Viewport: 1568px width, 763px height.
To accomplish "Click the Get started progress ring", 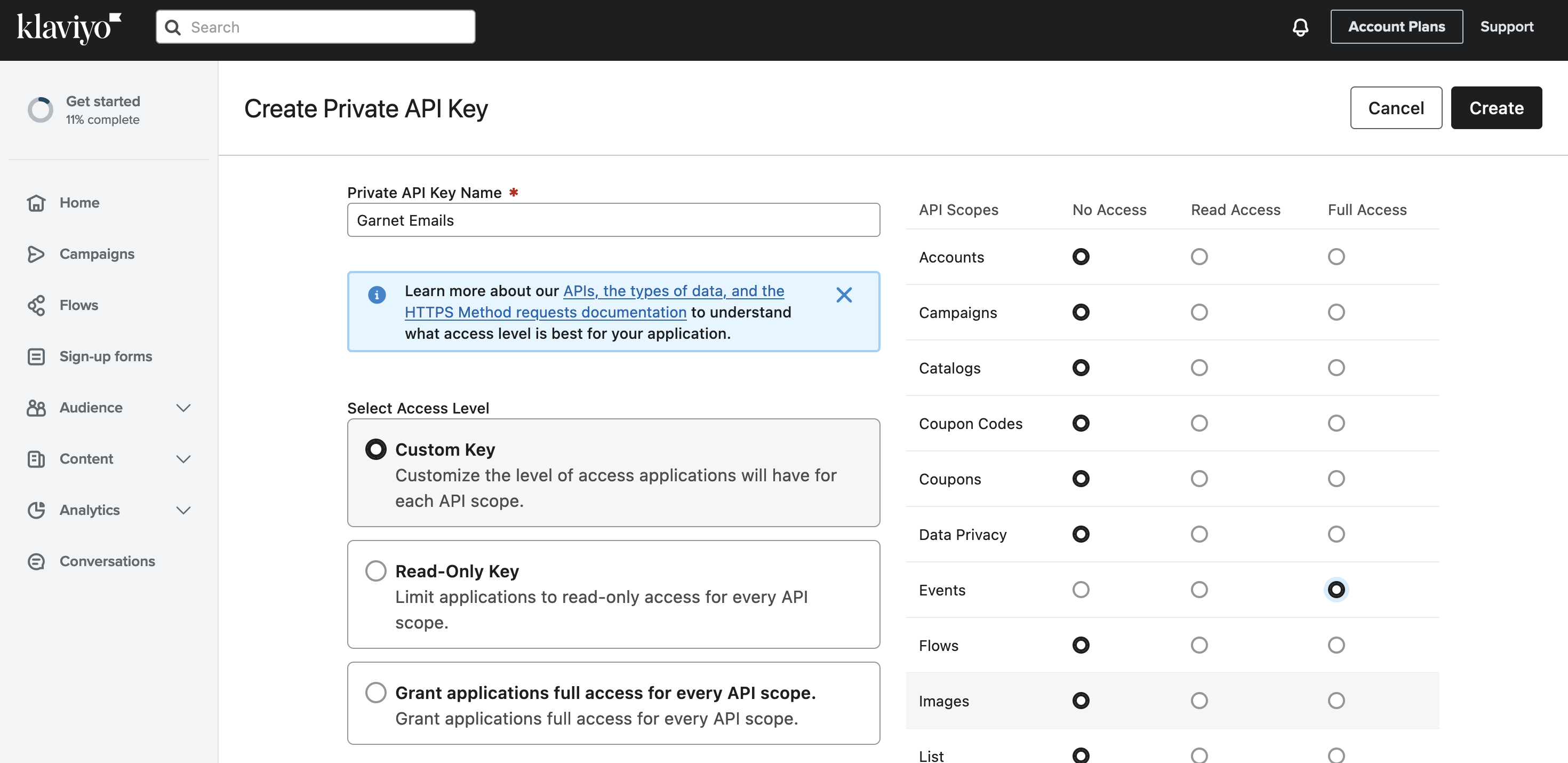I will [40, 110].
